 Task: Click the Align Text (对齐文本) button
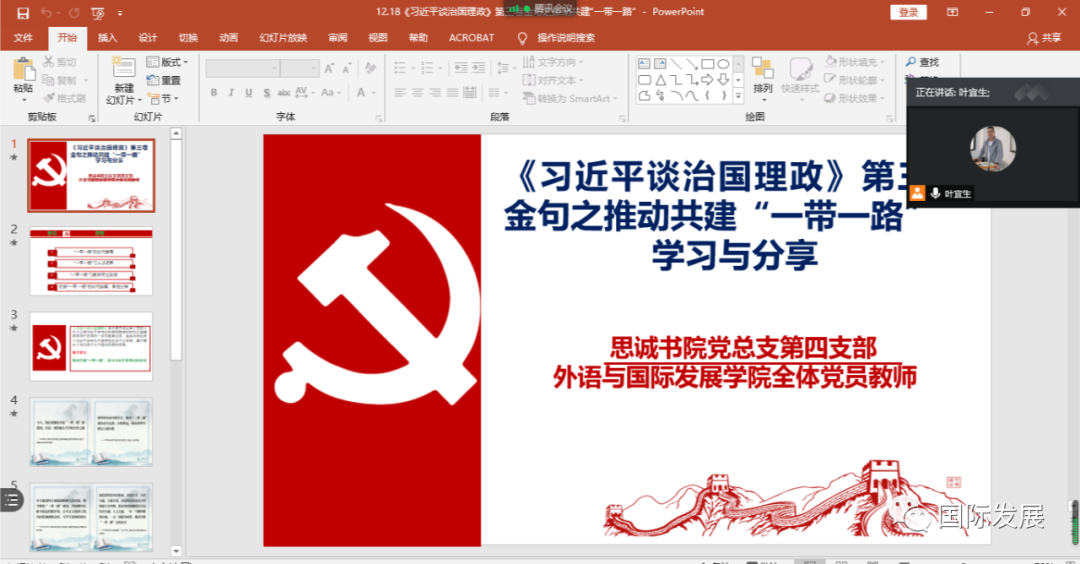pyautogui.click(x=552, y=81)
